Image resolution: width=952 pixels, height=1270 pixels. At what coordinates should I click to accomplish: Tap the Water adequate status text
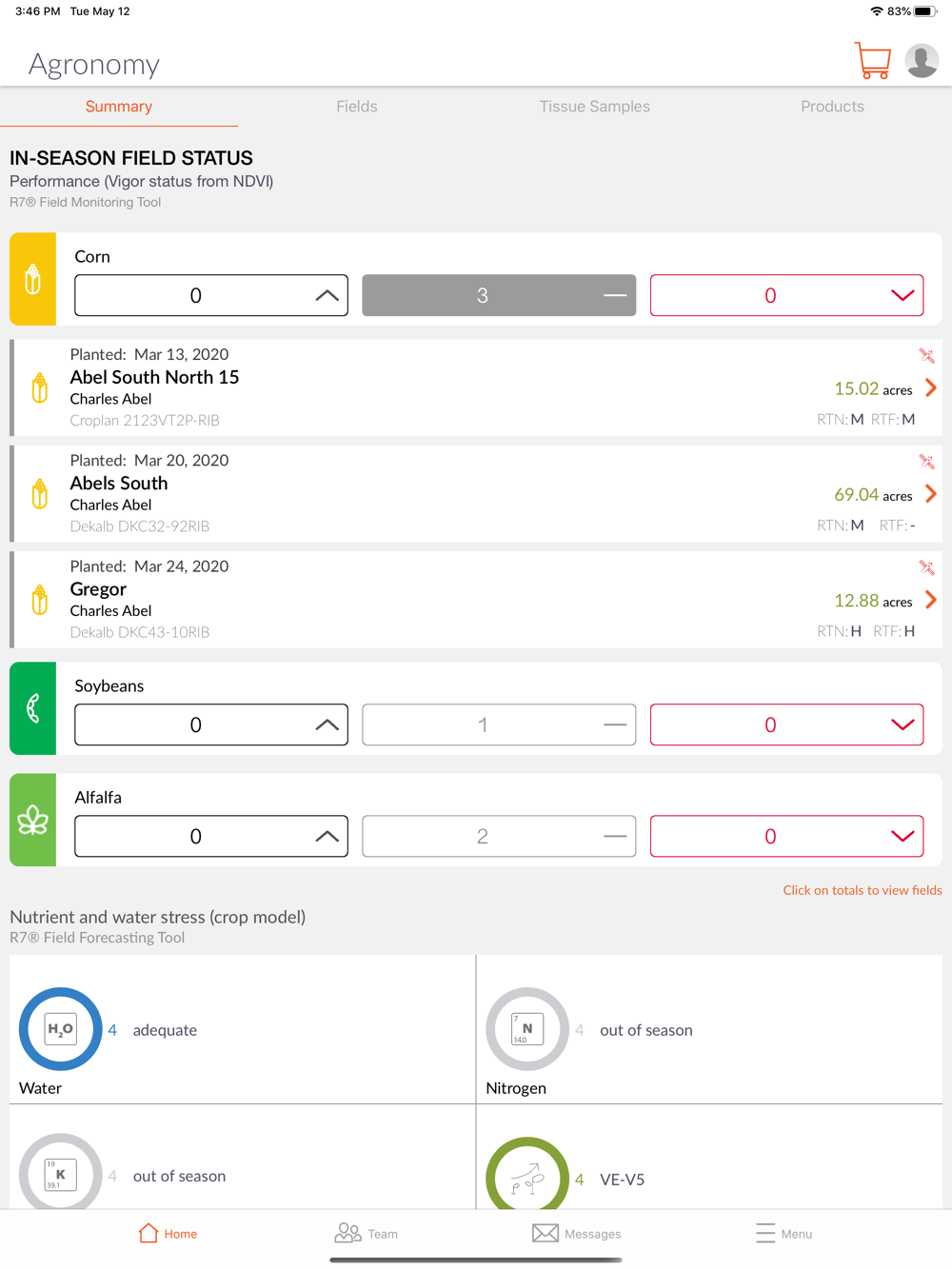(x=165, y=1030)
